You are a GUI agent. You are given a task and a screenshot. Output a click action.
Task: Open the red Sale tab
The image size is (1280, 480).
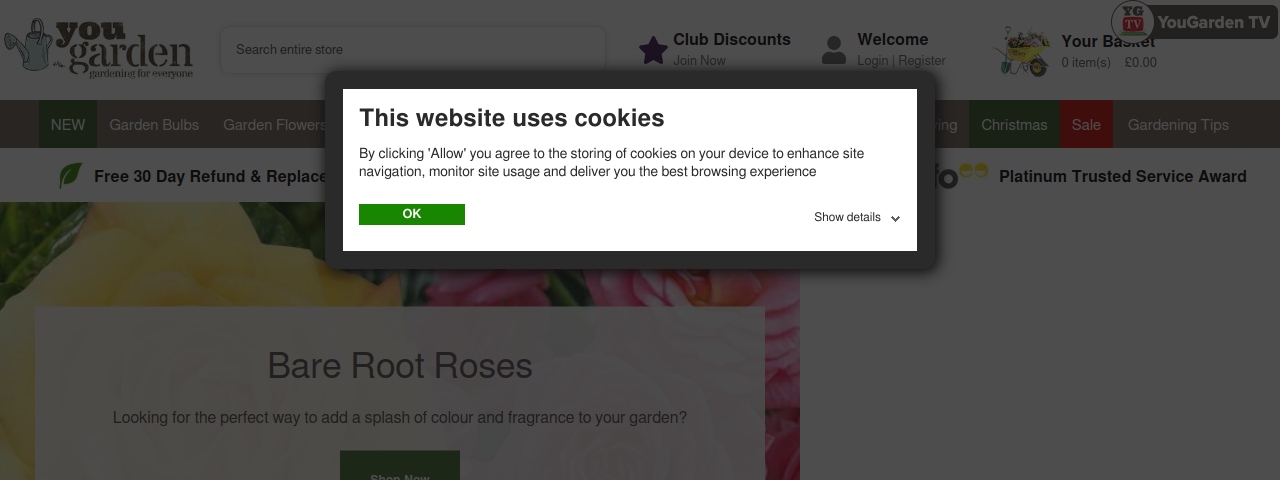pos(1086,125)
